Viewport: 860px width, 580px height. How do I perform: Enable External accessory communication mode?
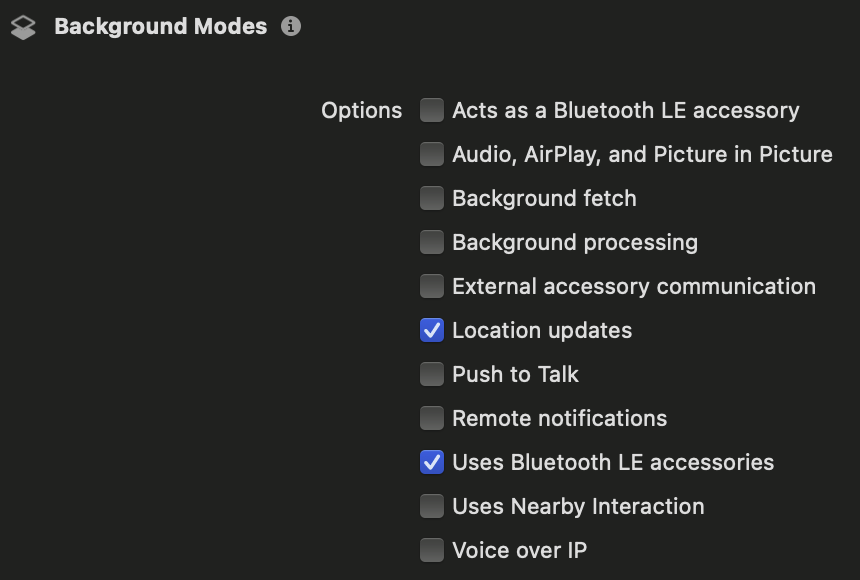(x=431, y=286)
